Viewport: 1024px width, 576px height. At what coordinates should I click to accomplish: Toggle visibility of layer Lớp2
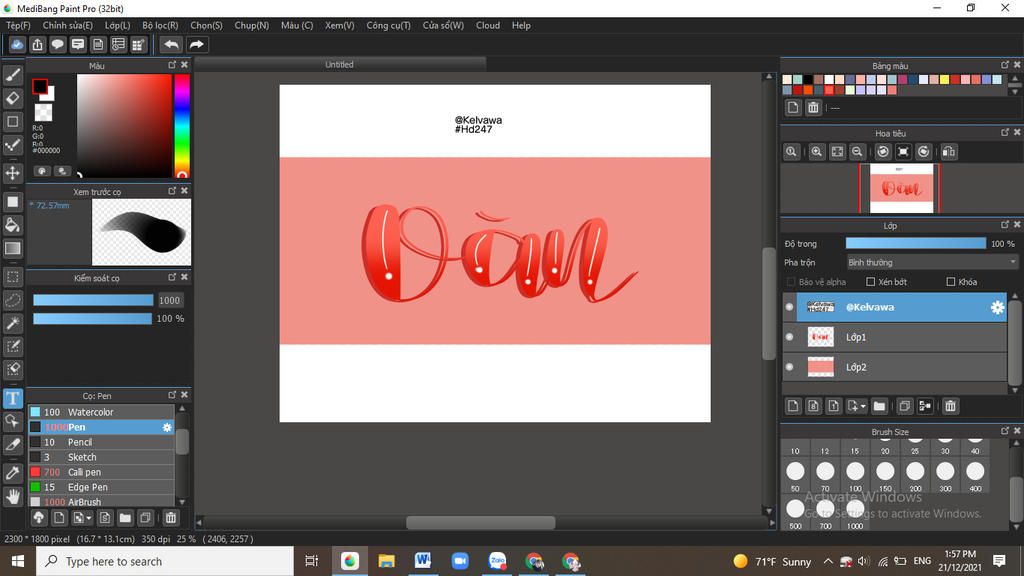click(x=790, y=367)
